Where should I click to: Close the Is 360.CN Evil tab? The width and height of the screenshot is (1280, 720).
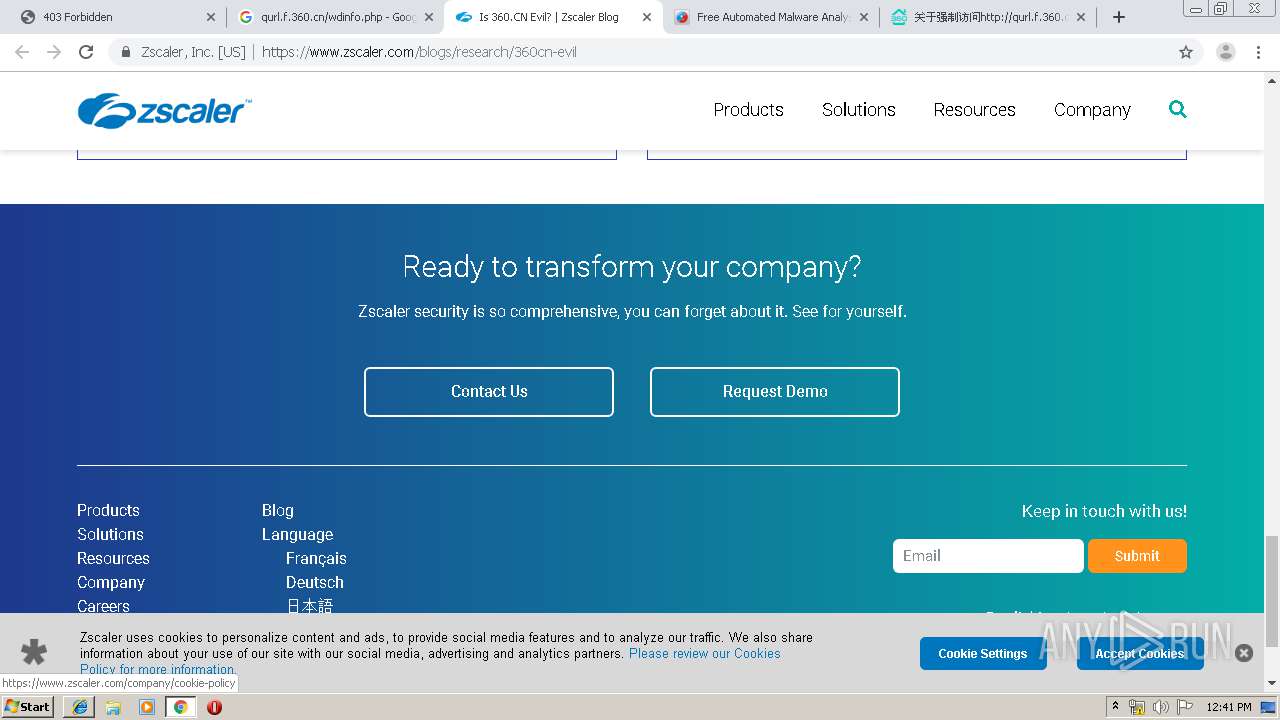pyautogui.click(x=647, y=17)
